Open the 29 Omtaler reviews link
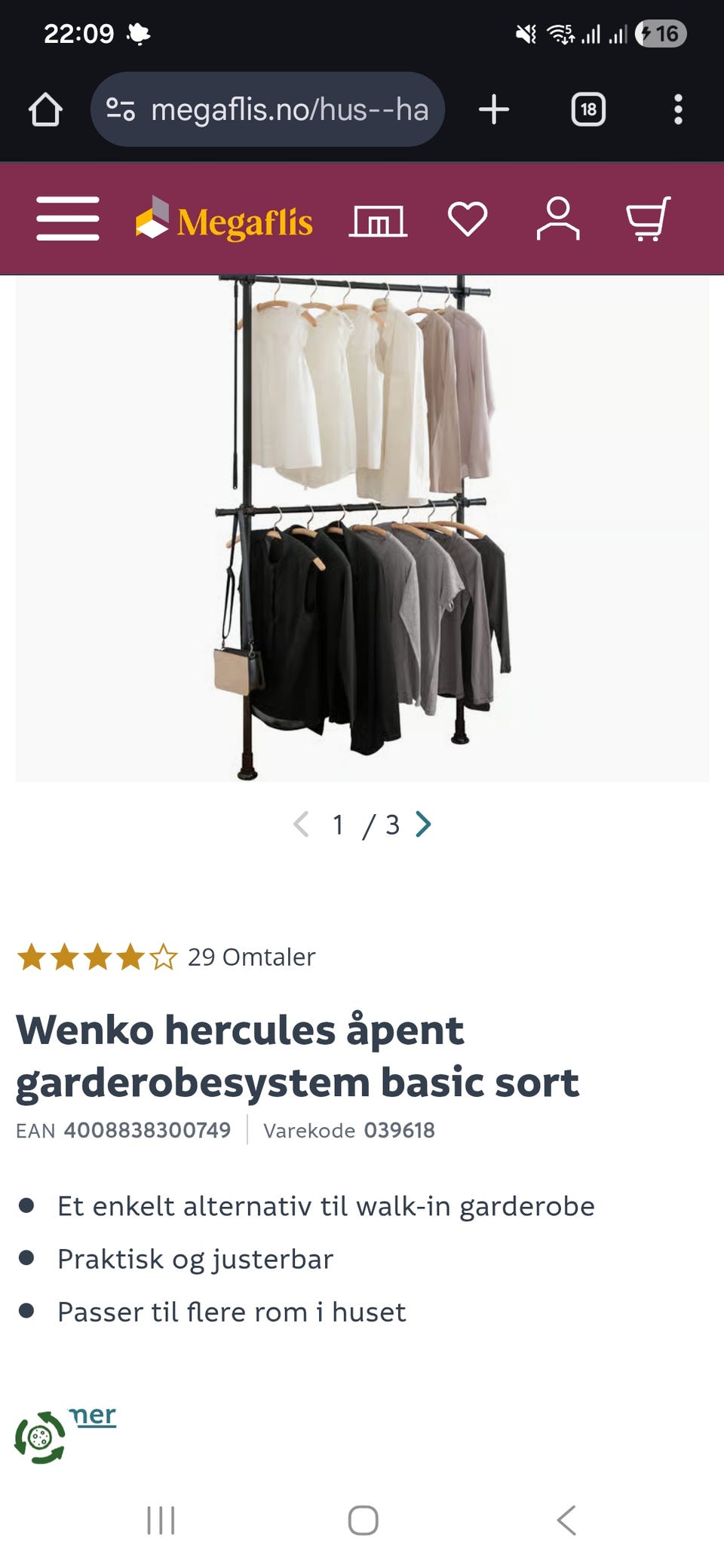 251,957
